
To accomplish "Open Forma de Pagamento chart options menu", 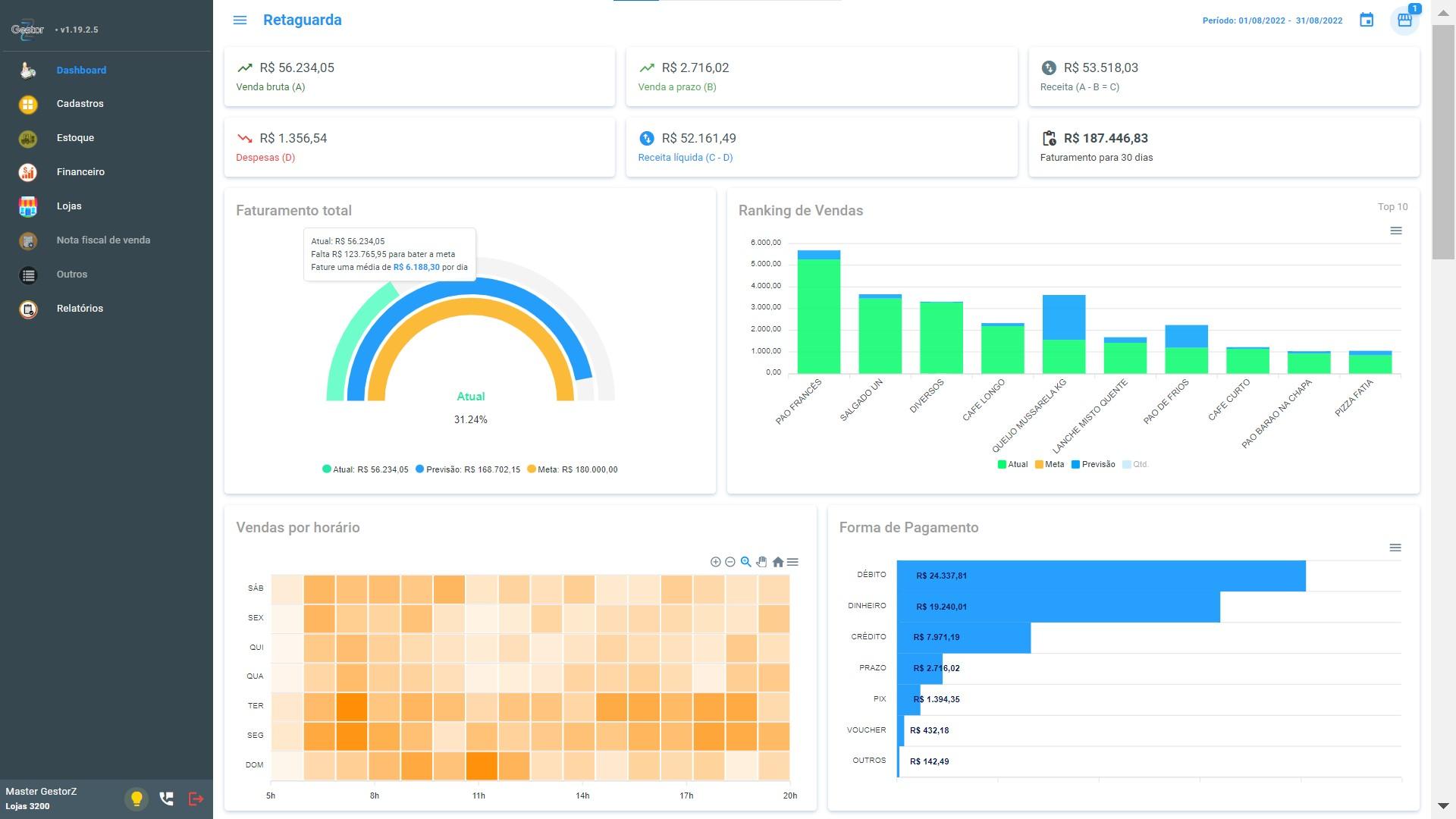I will (1395, 548).
